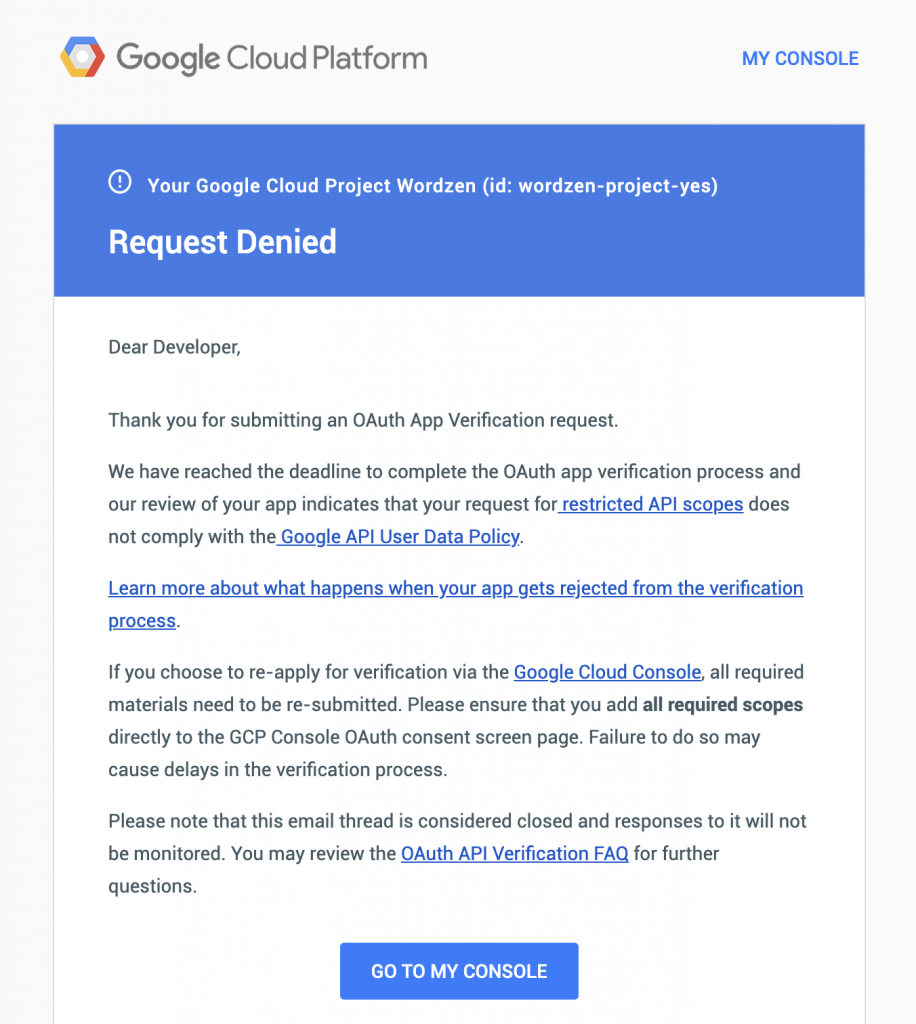Click the Google Cloud Platform hexagon logo
Screen dimensions: 916x1024
click(x=82, y=57)
